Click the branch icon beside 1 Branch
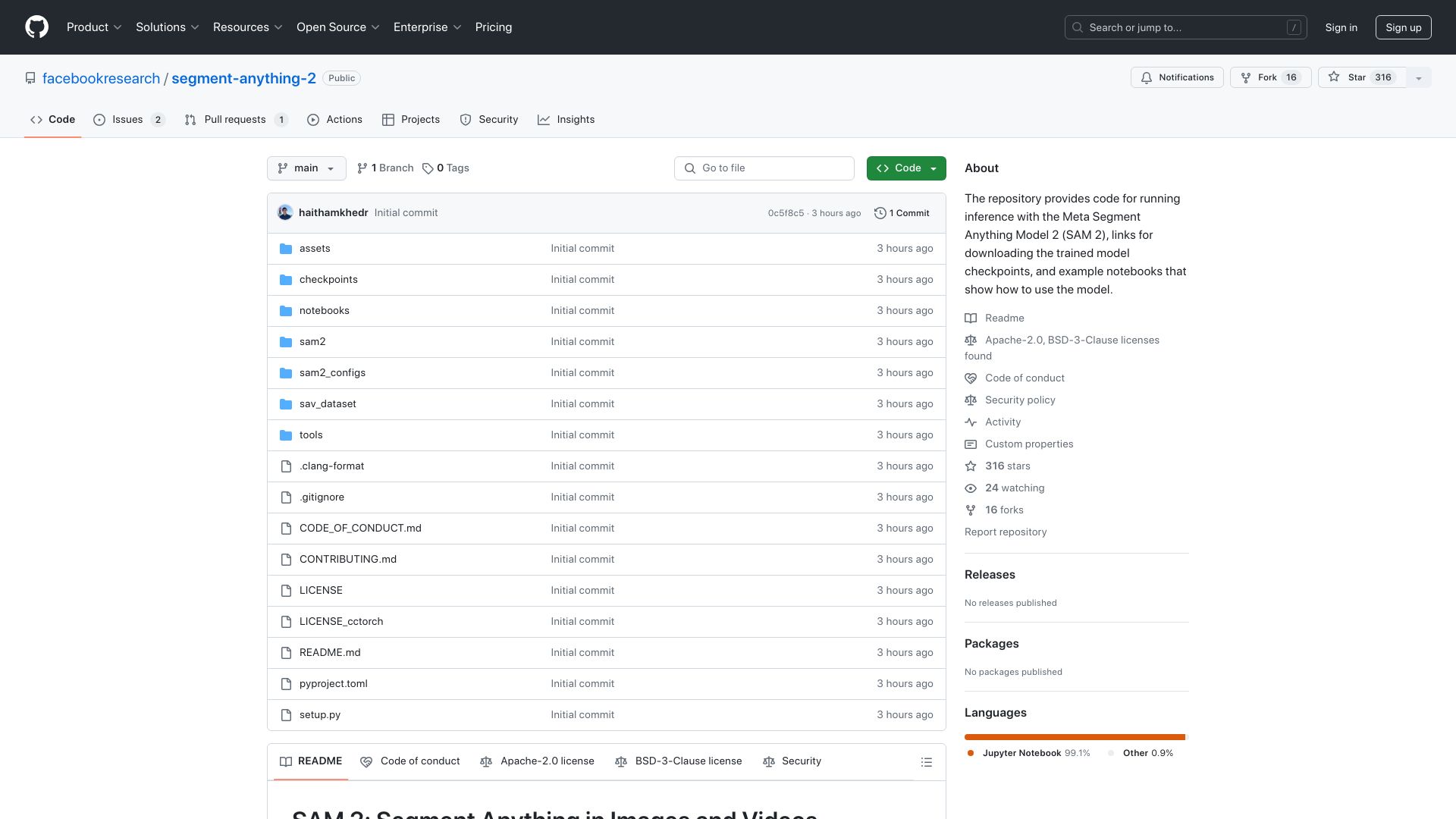This screenshot has width=1456, height=819. (x=362, y=168)
